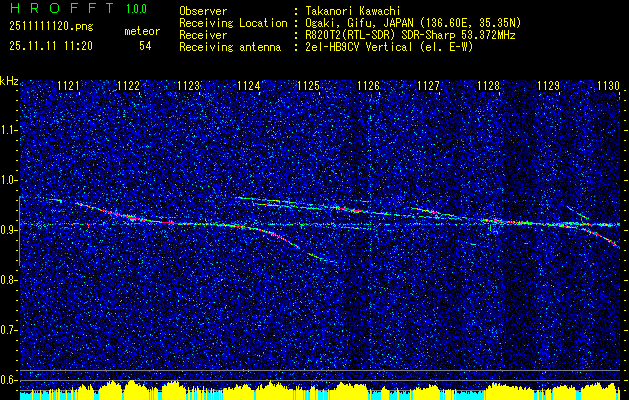Image resolution: width=629 pixels, height=400 pixels.
Task: Click the 1128 time marker
Action: click(x=489, y=85)
